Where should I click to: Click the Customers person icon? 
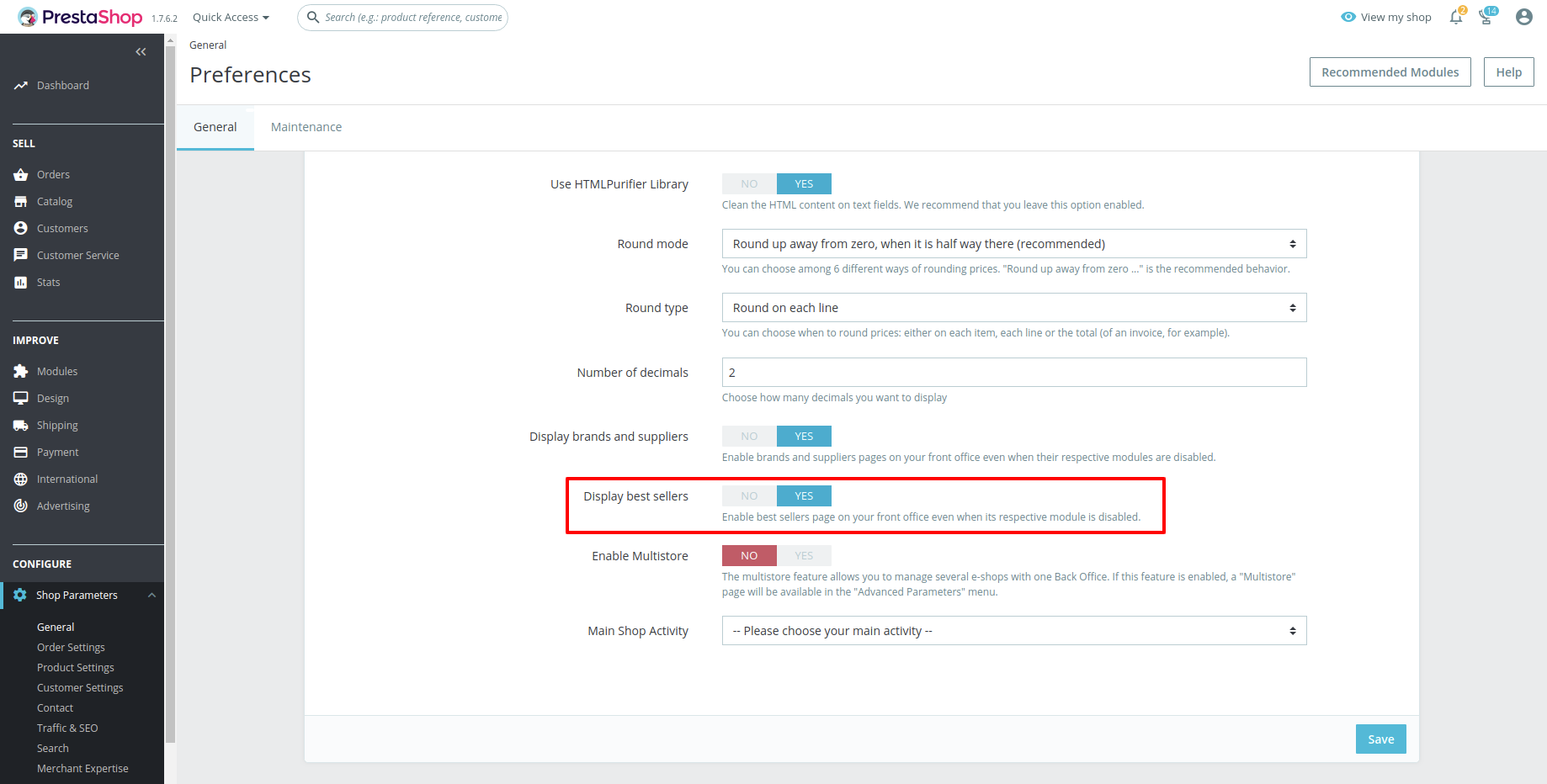pyautogui.click(x=21, y=229)
